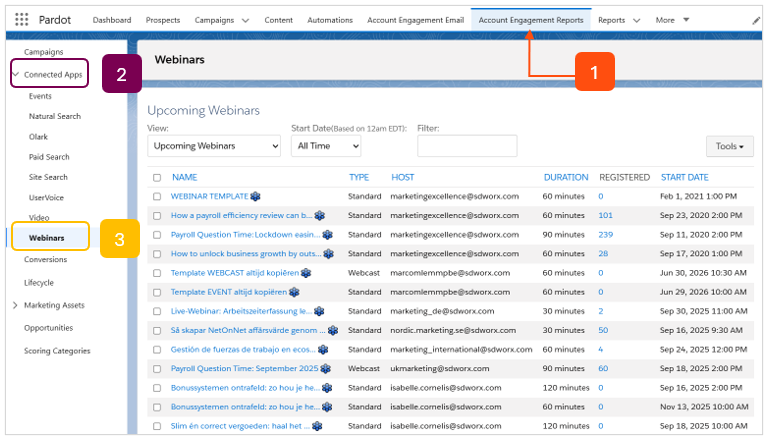Viewport: 767px width, 439px height.
Task: Click icon beside How to unlock business growth
Action: [329, 254]
